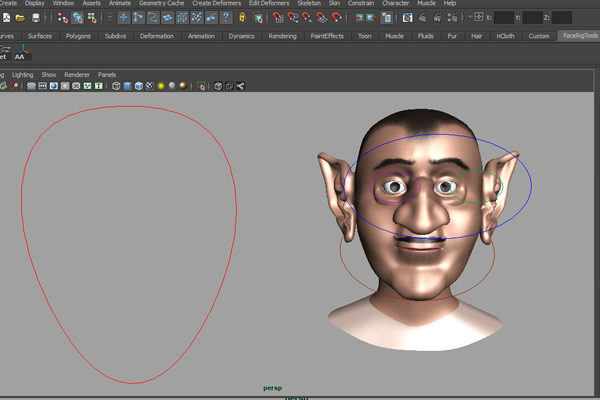Select by object type mode icon
Viewport: 600px width, 400px height.
tap(77, 18)
